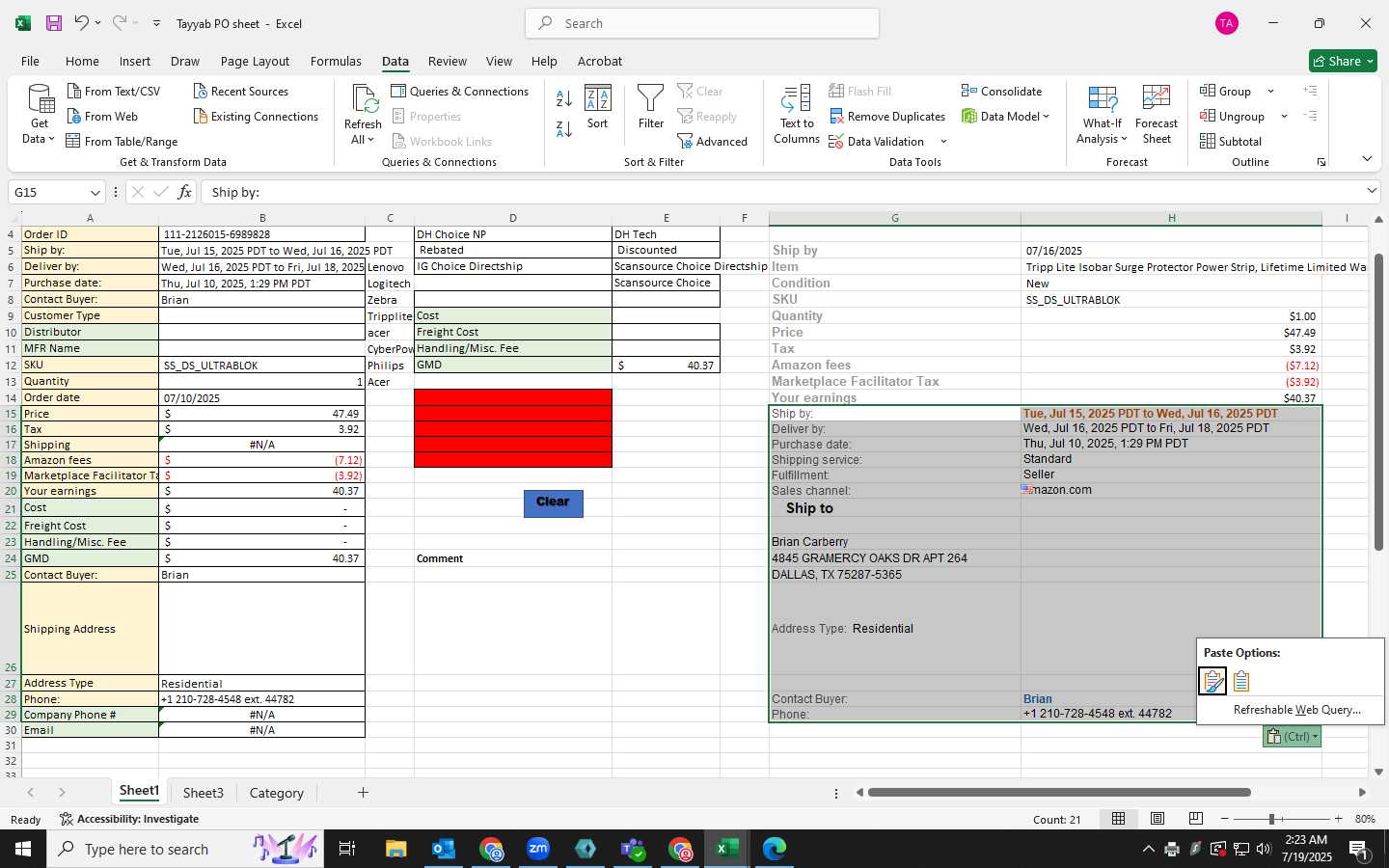Click Subtotal in Outline group
The width and height of the screenshot is (1389, 868).
[x=1231, y=141]
